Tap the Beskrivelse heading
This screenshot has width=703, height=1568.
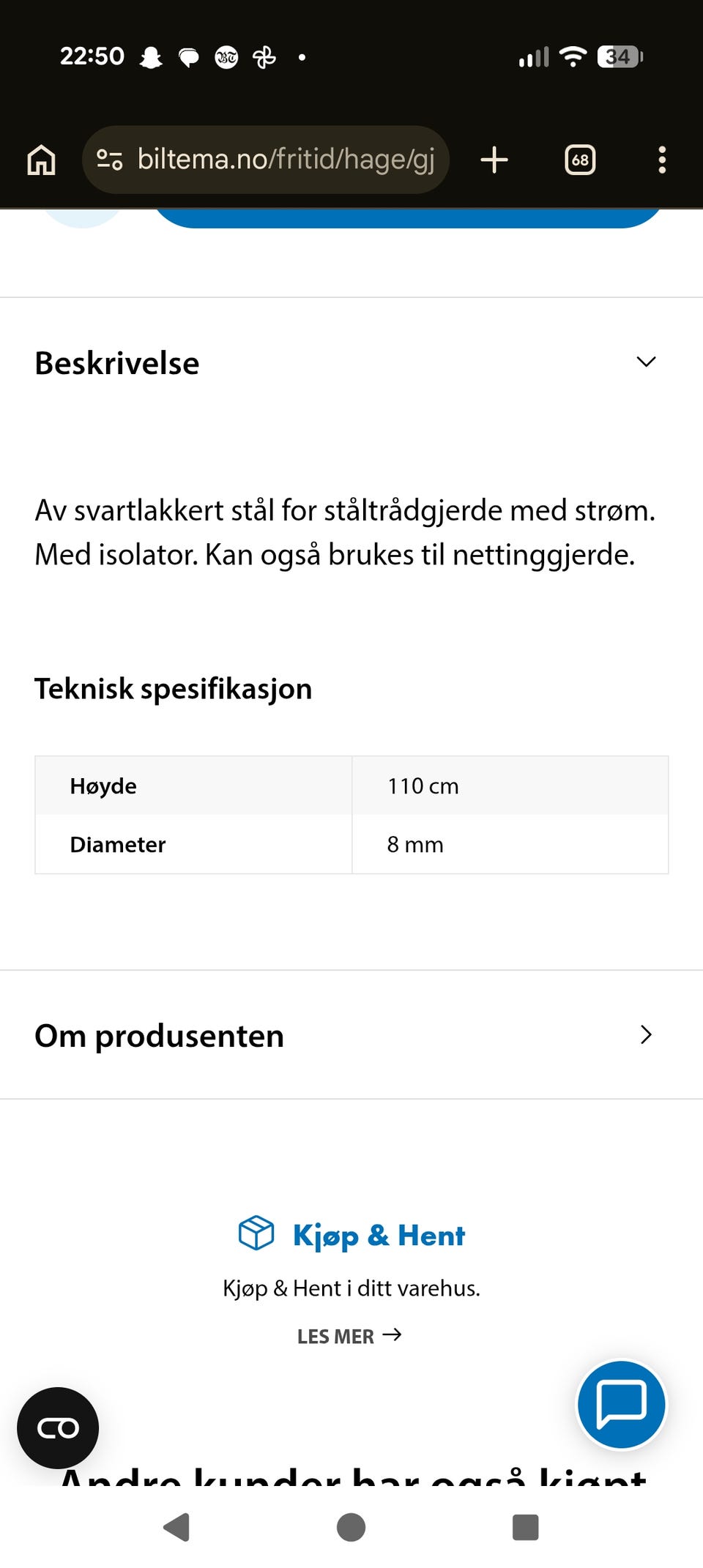pos(117,363)
